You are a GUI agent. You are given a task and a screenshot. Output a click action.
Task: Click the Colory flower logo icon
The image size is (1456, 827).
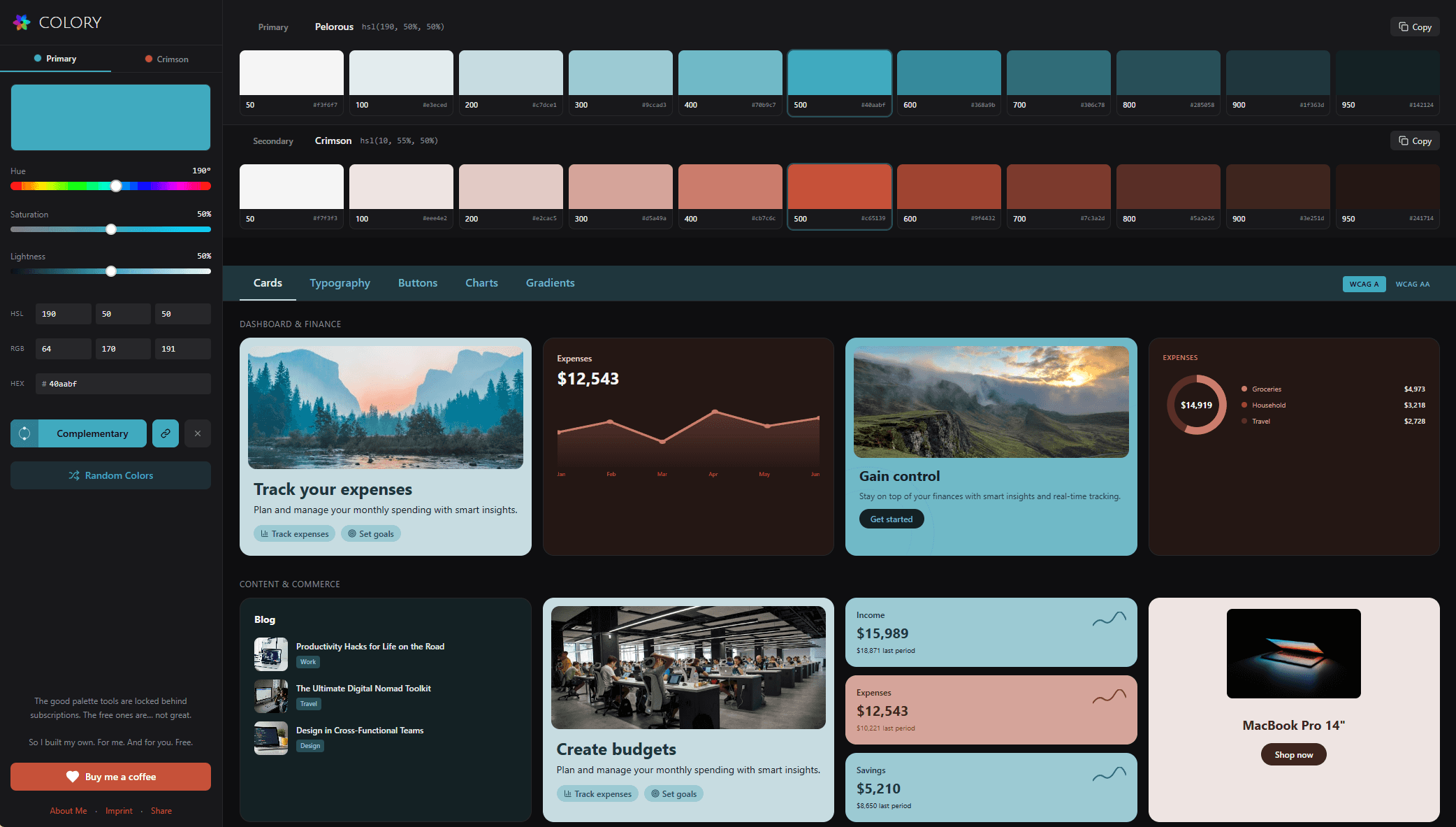(22, 22)
